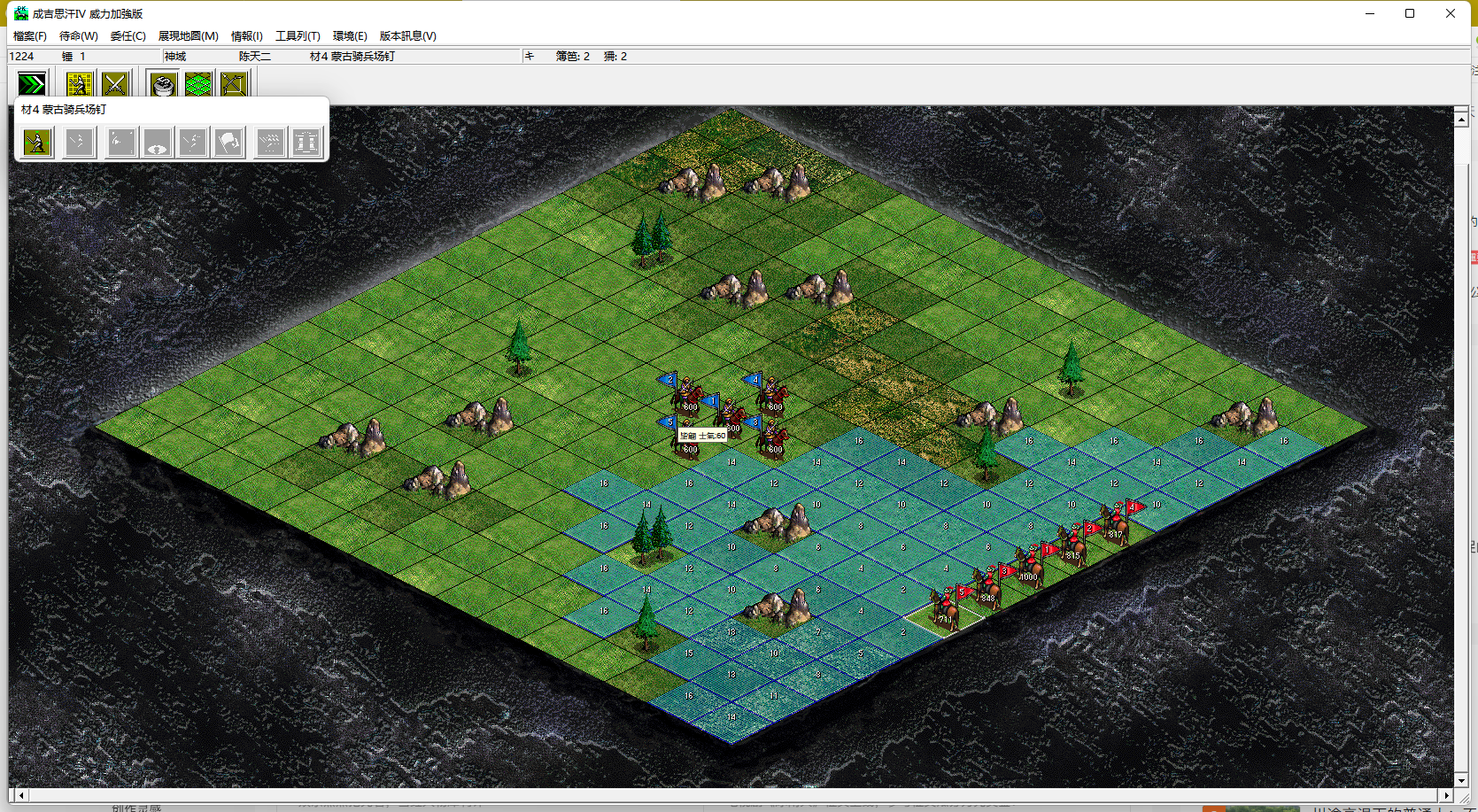
Task: Click the horizontal scrollbar left arrow
Action: [x=21, y=795]
